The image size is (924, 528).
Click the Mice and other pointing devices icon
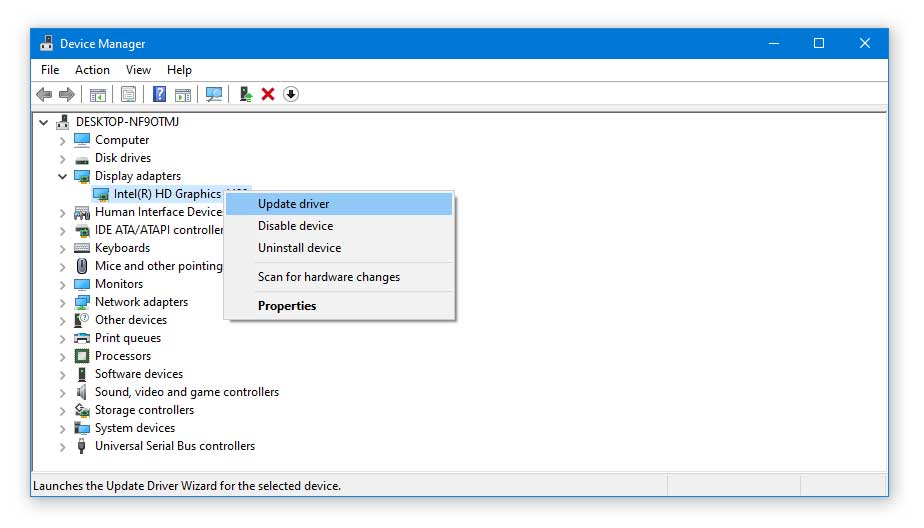pyautogui.click(x=82, y=266)
